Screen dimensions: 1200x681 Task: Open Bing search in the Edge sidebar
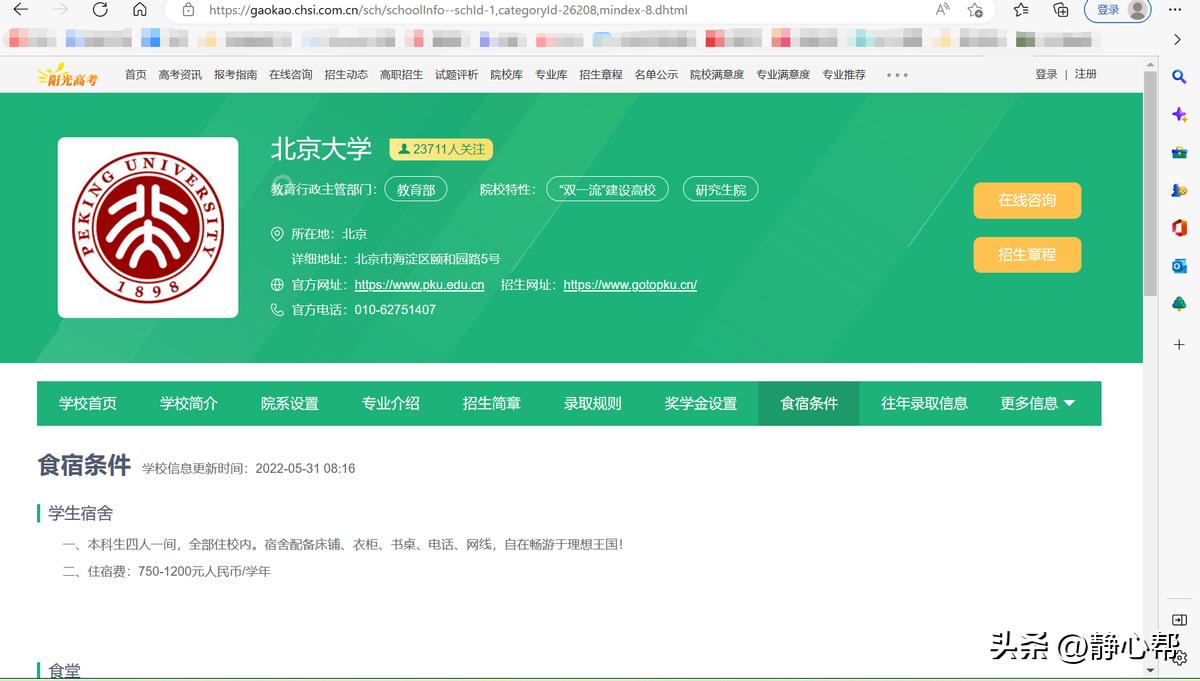point(1178,75)
